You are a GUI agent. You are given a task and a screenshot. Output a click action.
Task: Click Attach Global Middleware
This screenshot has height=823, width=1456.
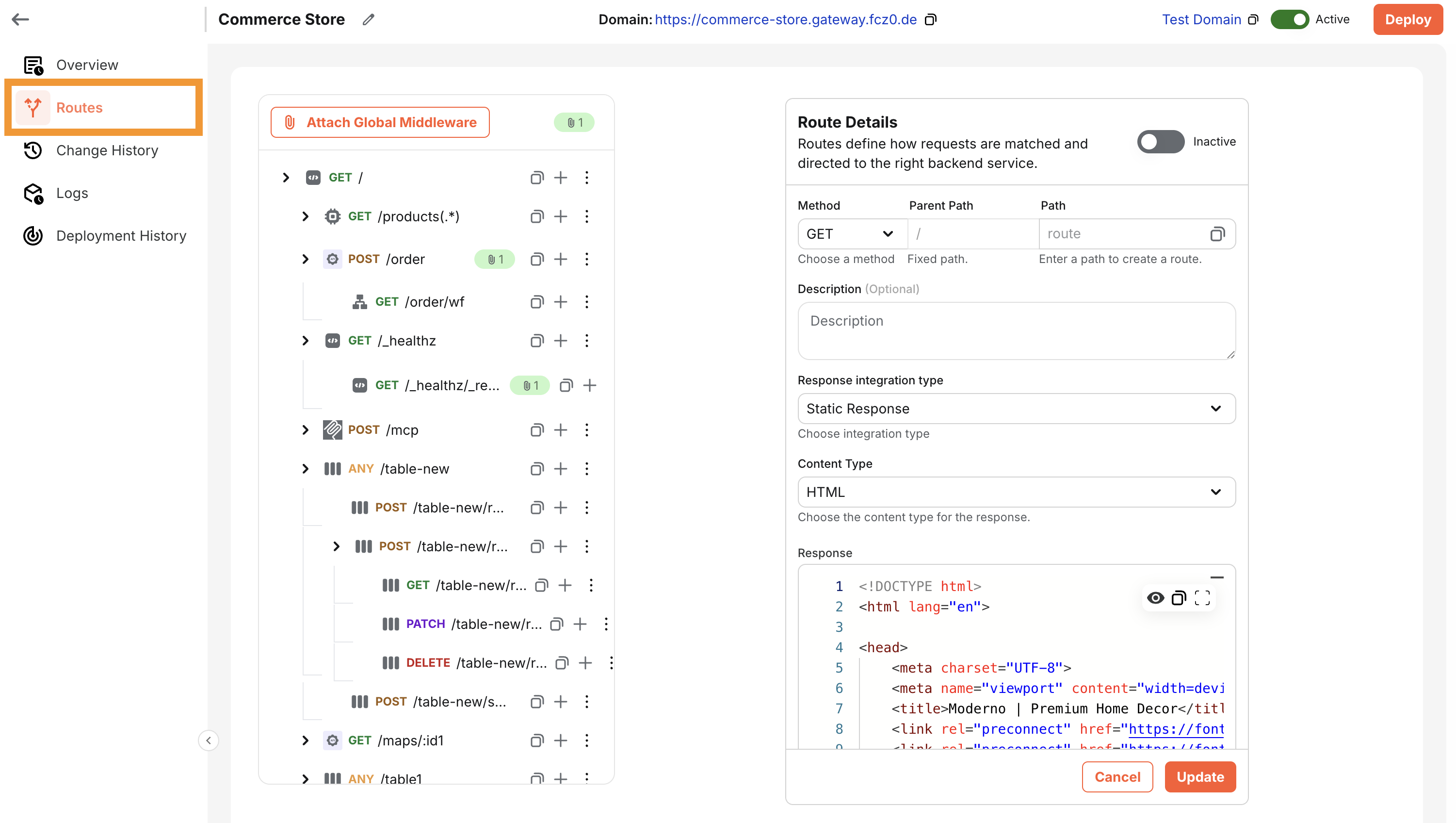380,123
